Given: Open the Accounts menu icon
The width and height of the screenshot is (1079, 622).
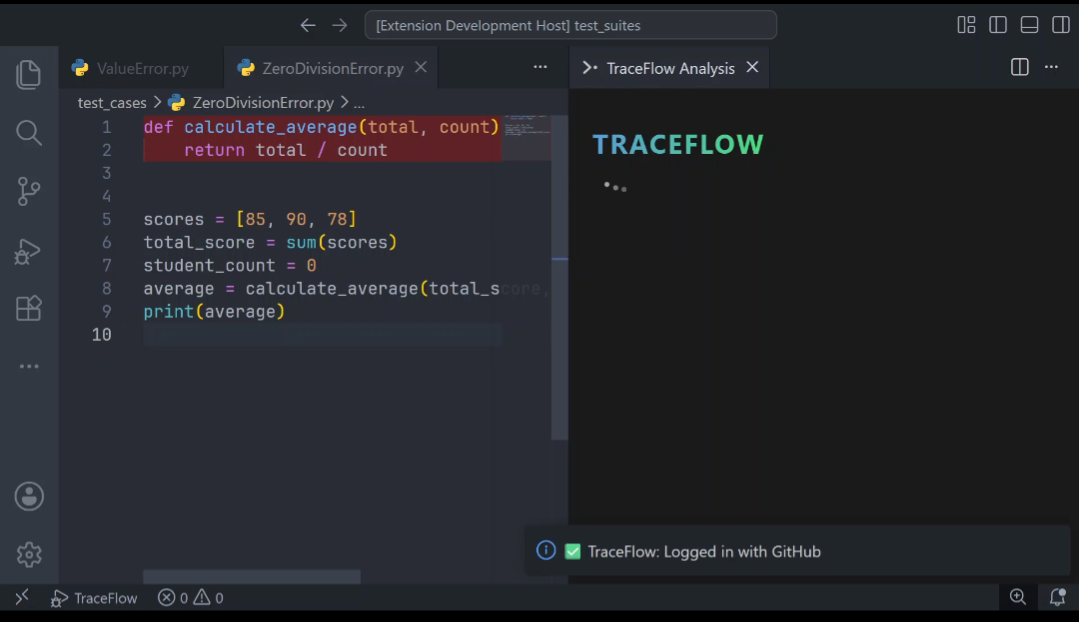Looking at the screenshot, I should point(29,496).
